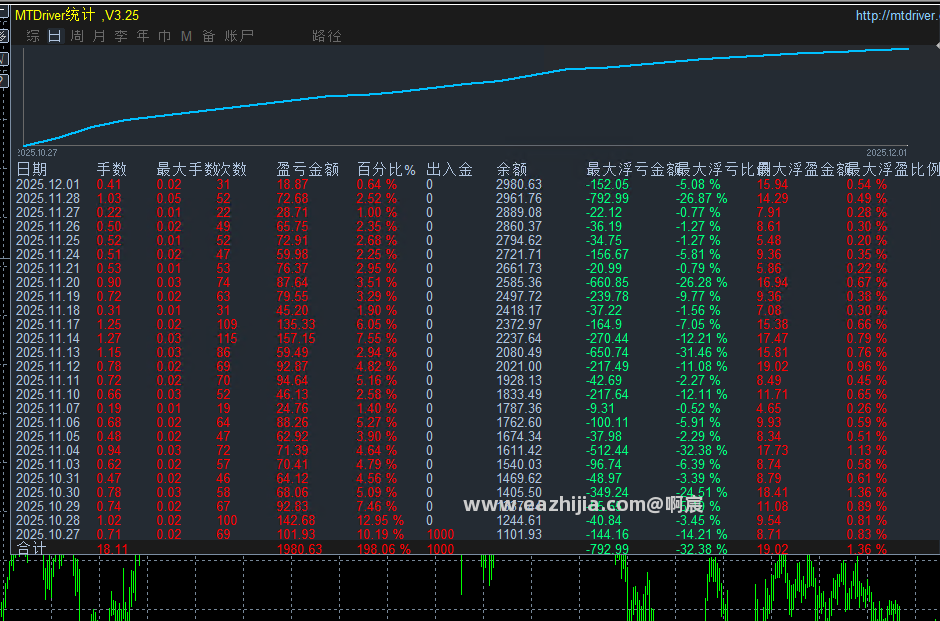The height and width of the screenshot is (621, 940).
Task: Select the M tab
Action: [186, 36]
